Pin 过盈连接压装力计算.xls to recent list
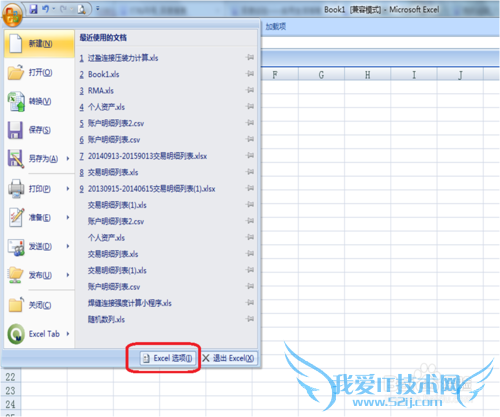The width and height of the screenshot is (500, 417). (x=250, y=57)
